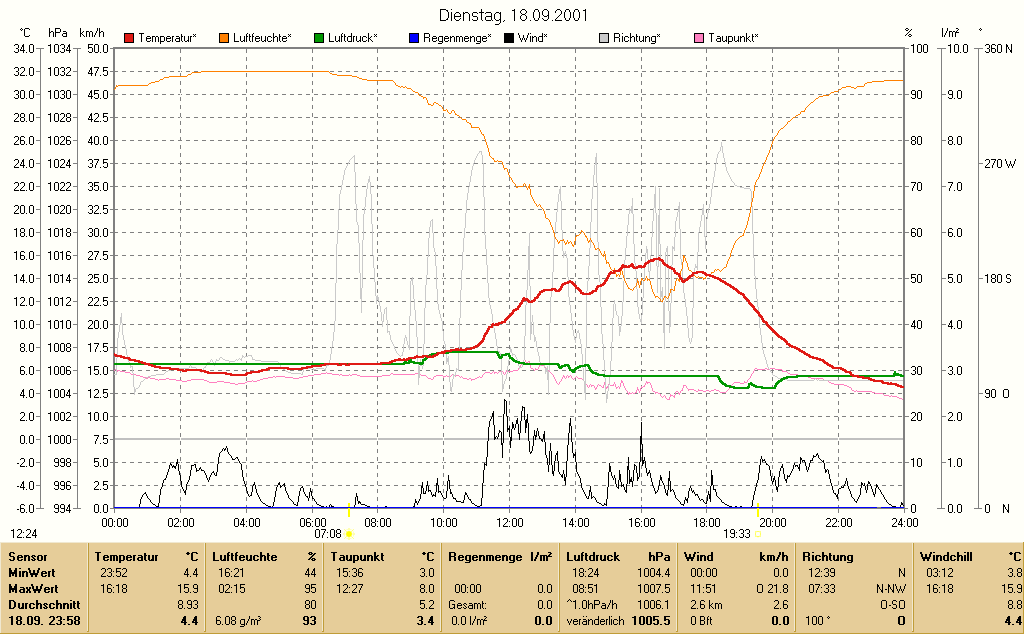
Task: Click the red Temperatur legend swatch
Action: click(x=129, y=38)
